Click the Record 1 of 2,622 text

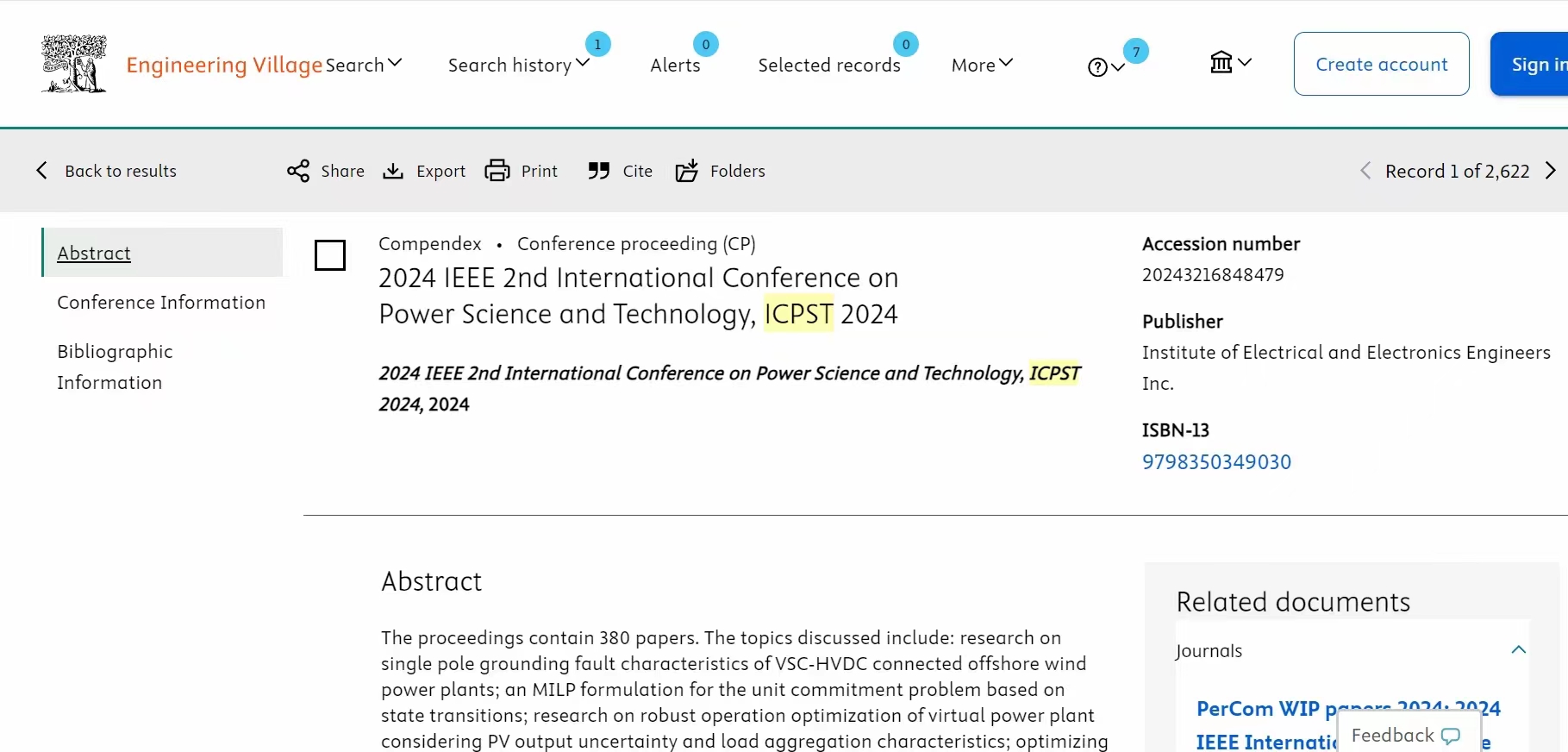pyautogui.click(x=1458, y=171)
